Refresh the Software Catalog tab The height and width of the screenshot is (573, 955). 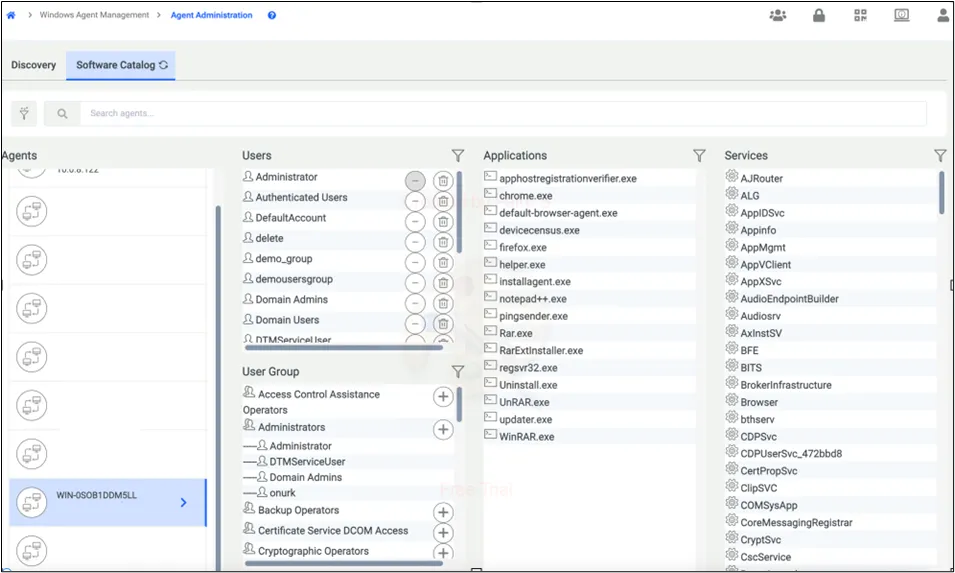[x=163, y=65]
